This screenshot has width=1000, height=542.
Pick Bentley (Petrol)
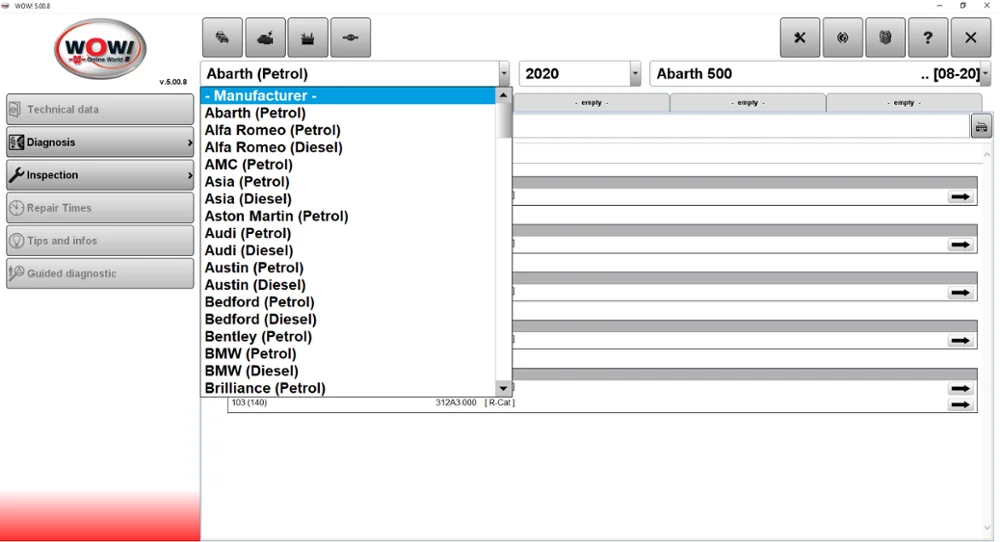pyautogui.click(x=348, y=337)
